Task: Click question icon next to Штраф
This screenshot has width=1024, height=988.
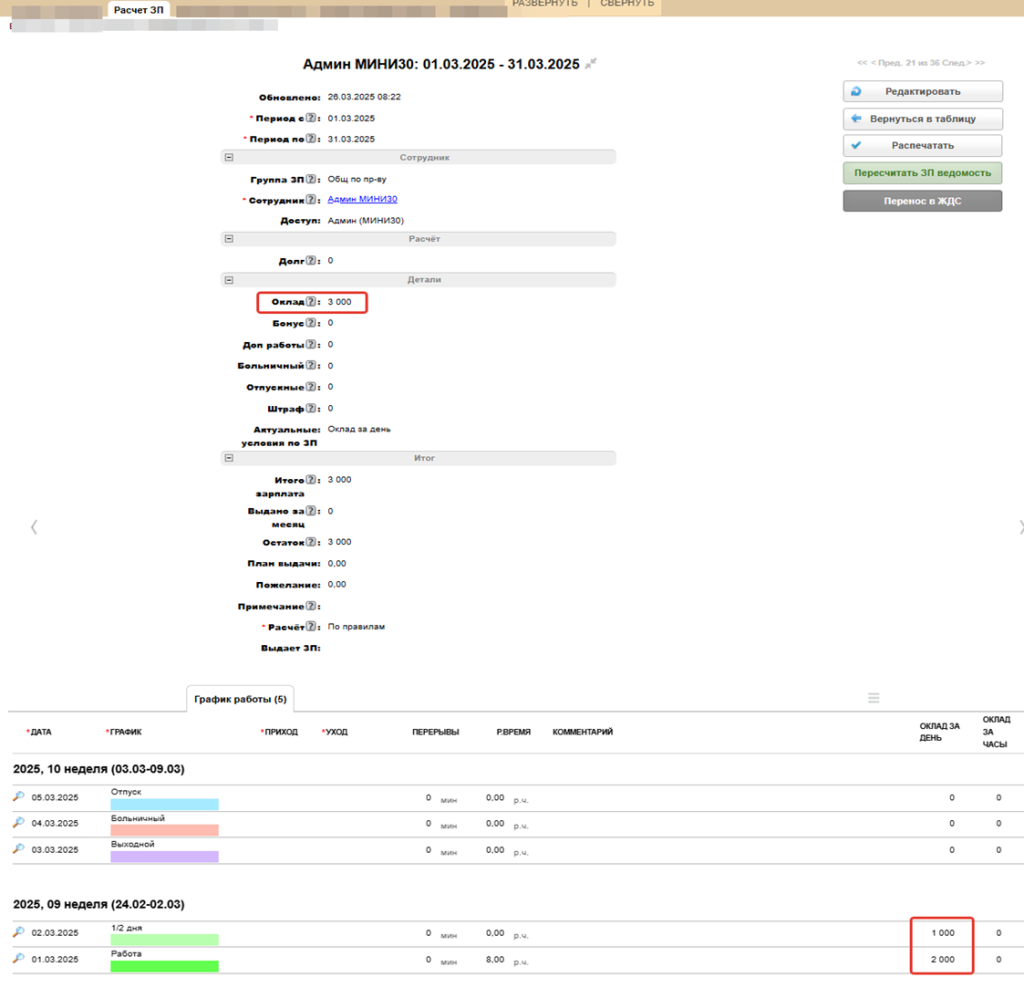Action: click(x=311, y=408)
